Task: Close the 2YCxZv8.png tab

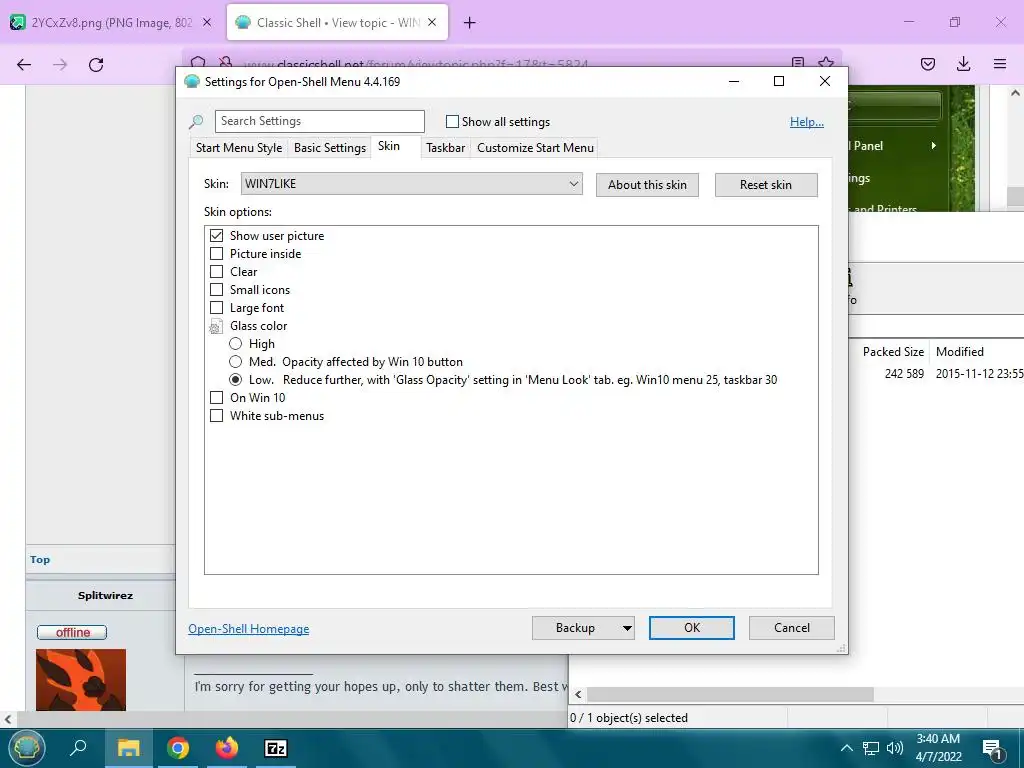Action: (x=206, y=22)
